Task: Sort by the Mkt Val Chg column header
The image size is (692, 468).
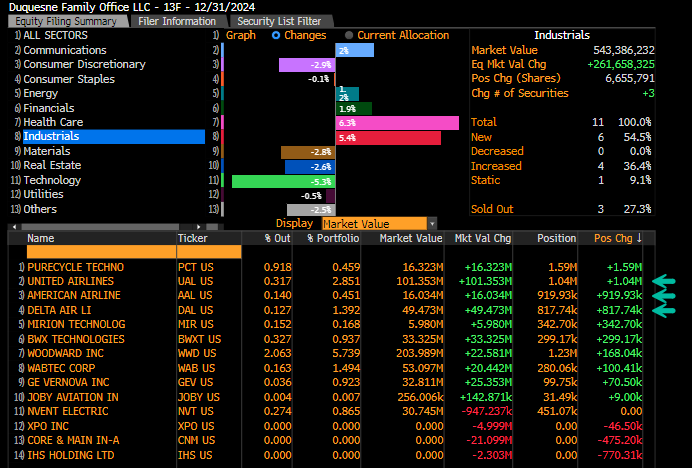Action: [483, 238]
